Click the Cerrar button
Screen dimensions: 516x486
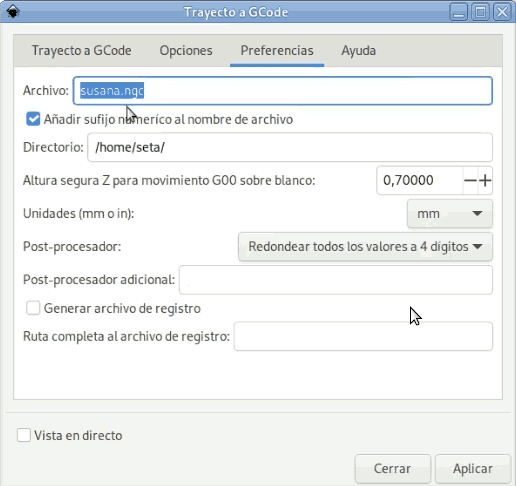[392, 469]
